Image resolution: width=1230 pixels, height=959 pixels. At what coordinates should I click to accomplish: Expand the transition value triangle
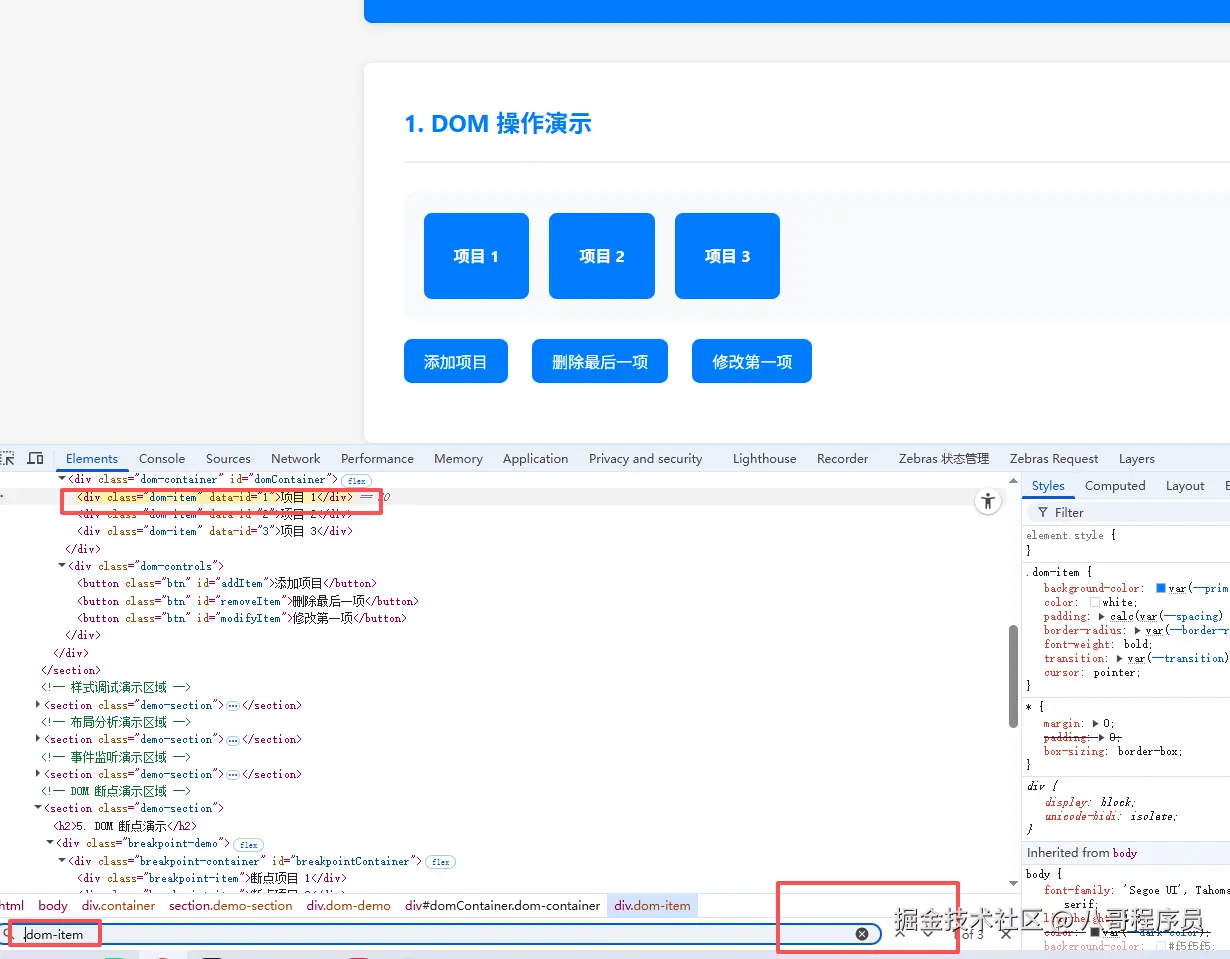tap(1119, 658)
